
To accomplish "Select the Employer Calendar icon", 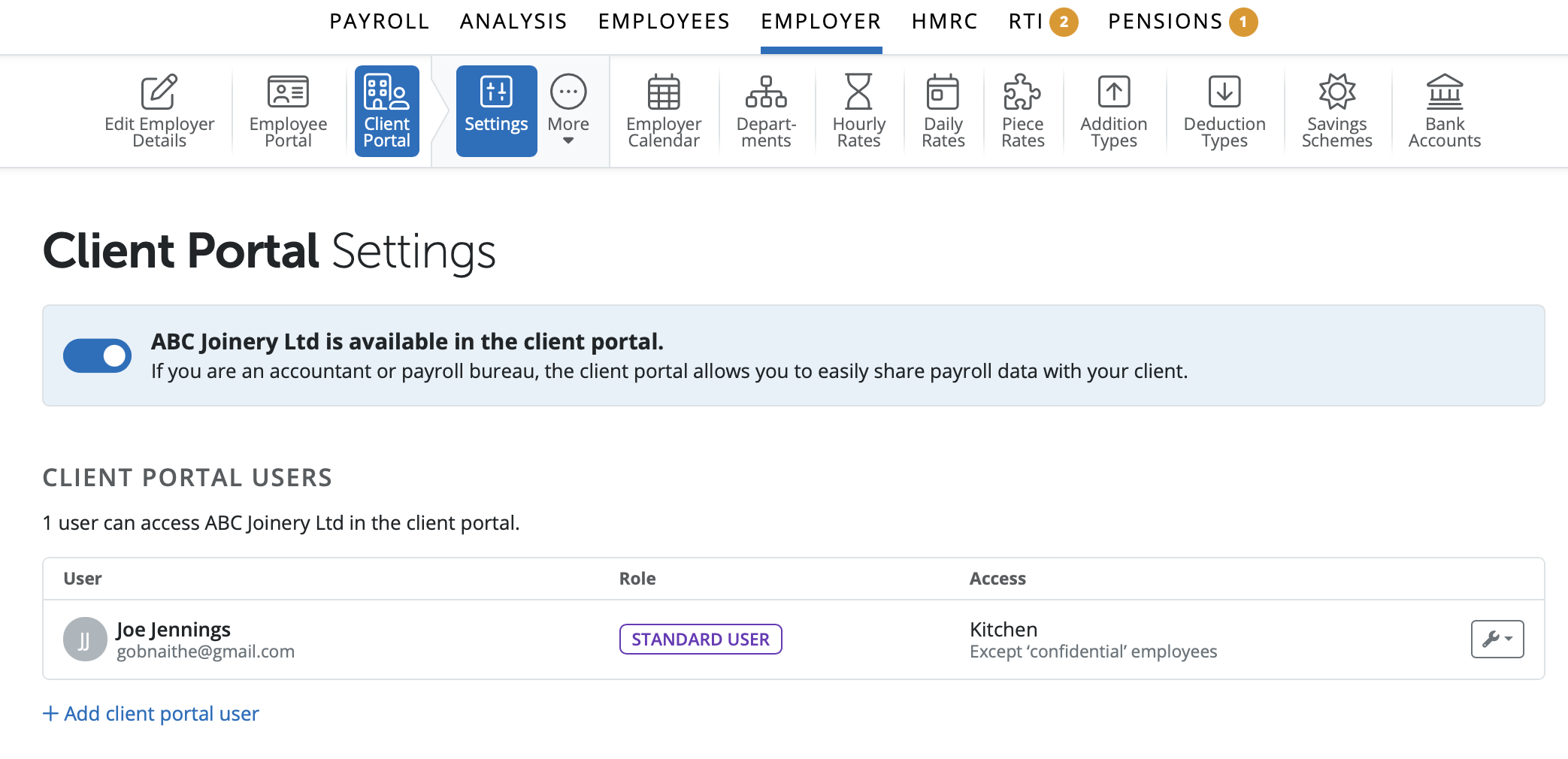I will click(x=663, y=93).
